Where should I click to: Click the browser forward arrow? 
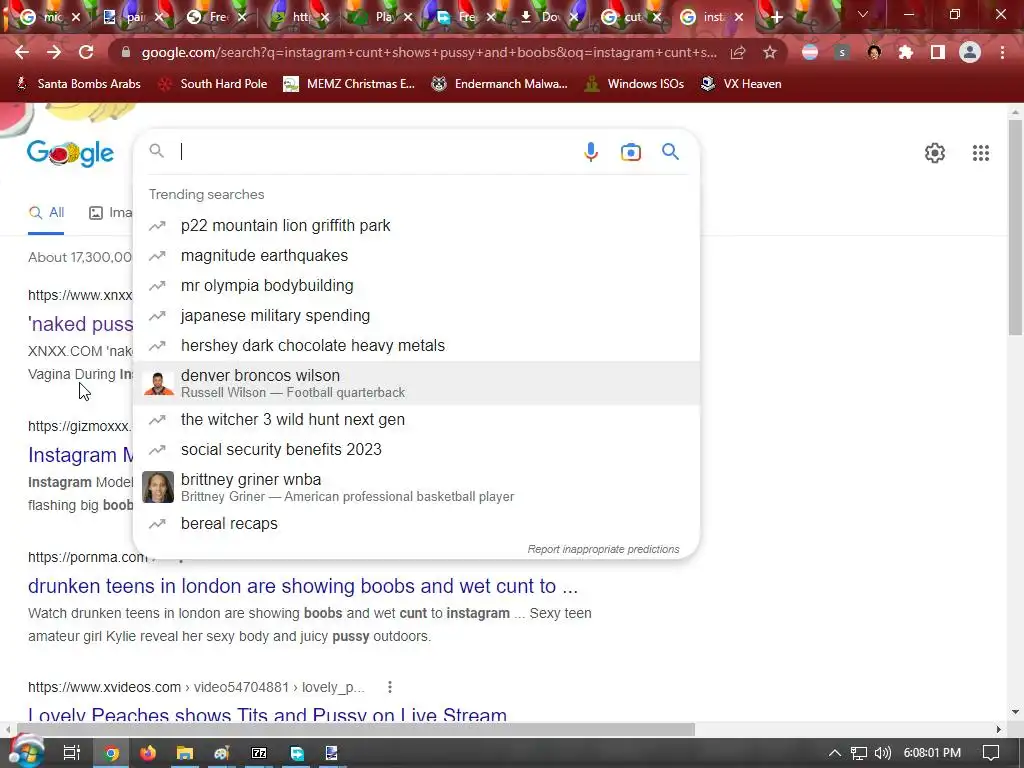54,52
